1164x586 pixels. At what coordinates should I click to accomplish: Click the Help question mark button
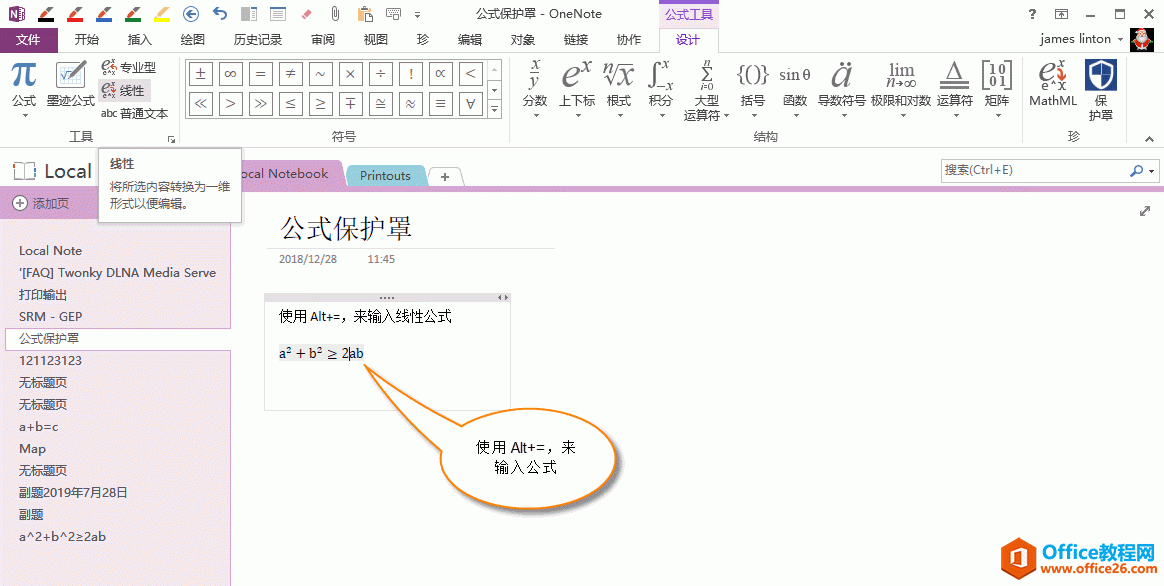[x=1032, y=14]
